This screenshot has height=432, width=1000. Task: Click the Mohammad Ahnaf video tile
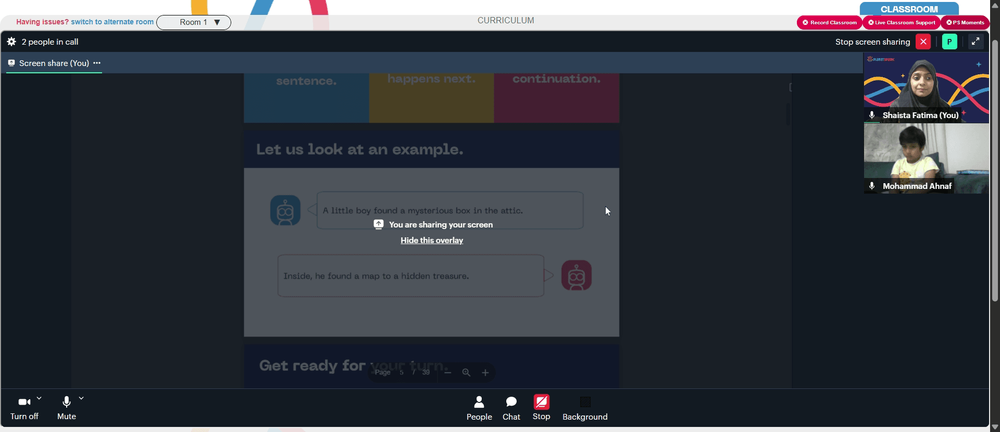point(926,158)
